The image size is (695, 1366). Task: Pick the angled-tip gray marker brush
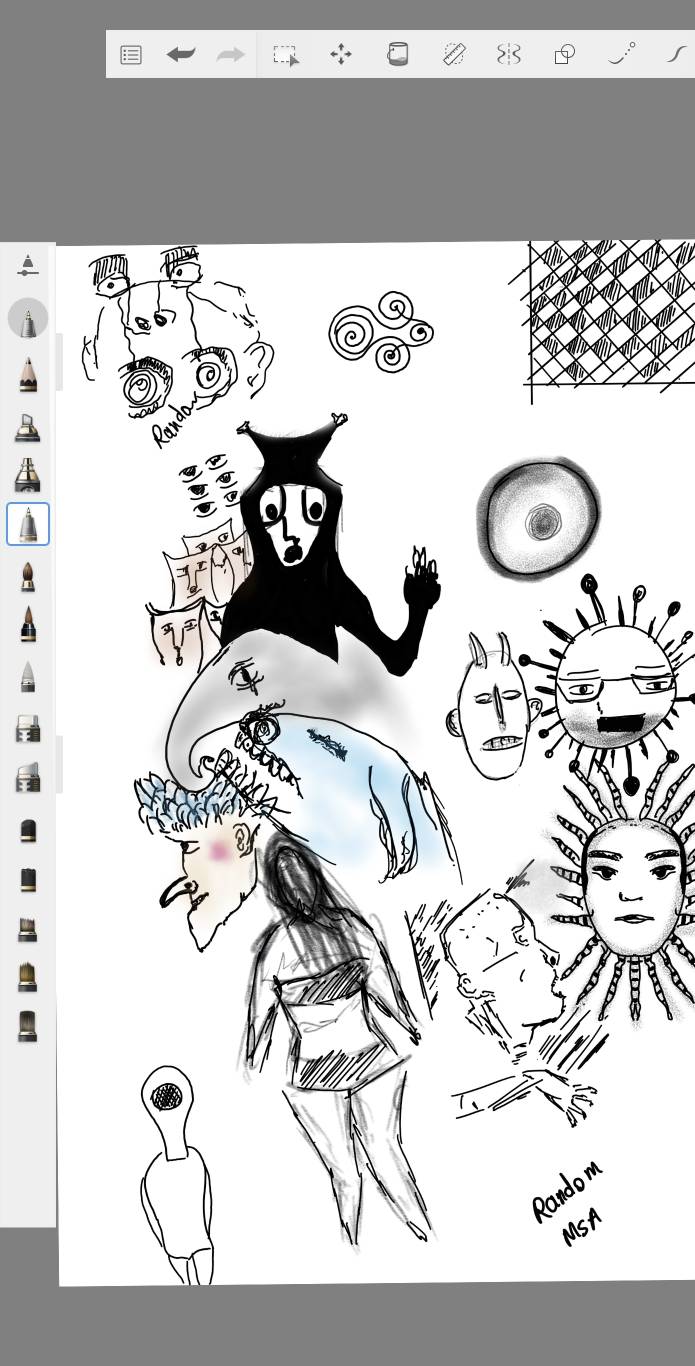tap(28, 777)
